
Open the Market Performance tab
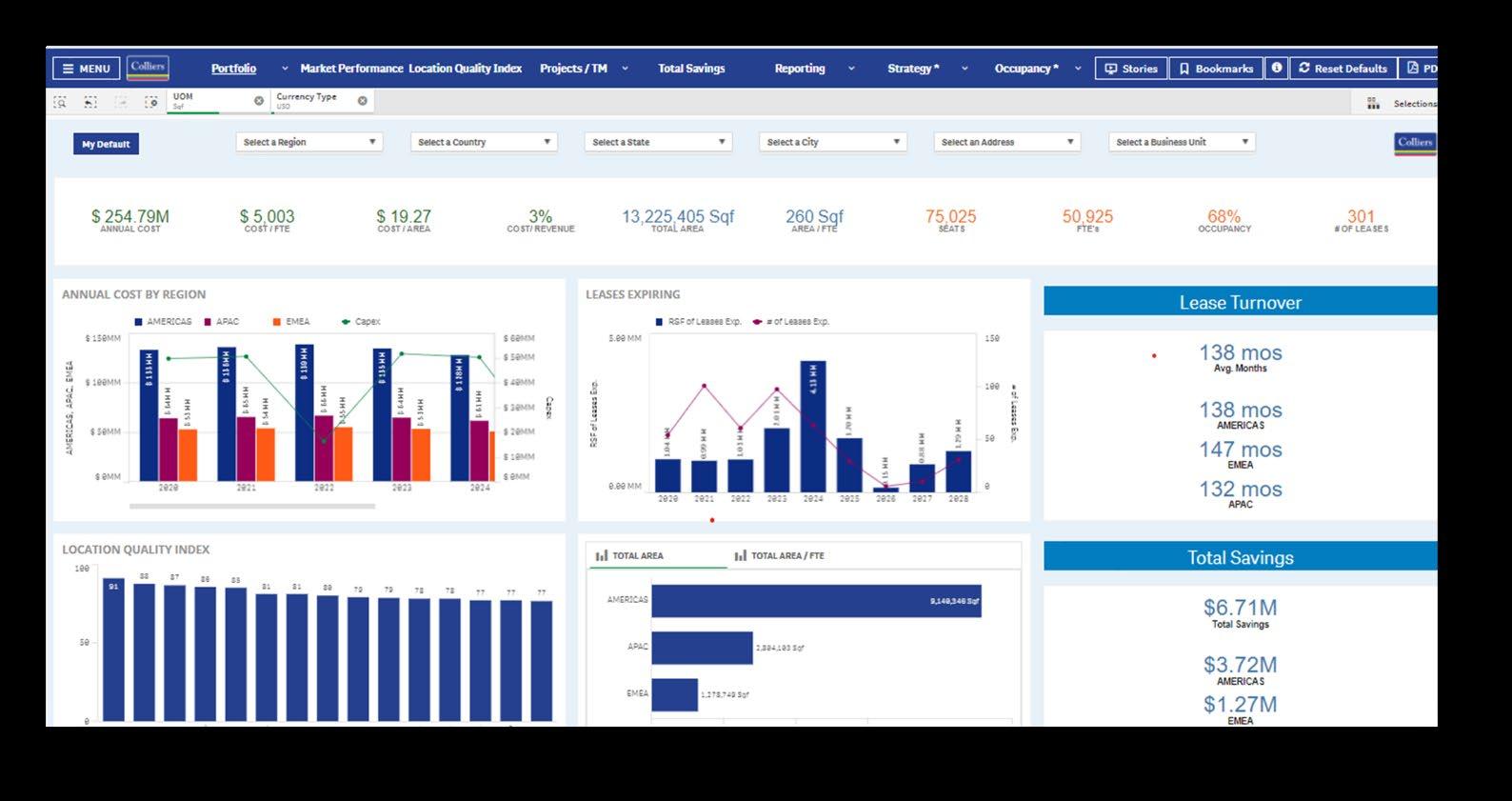351,69
